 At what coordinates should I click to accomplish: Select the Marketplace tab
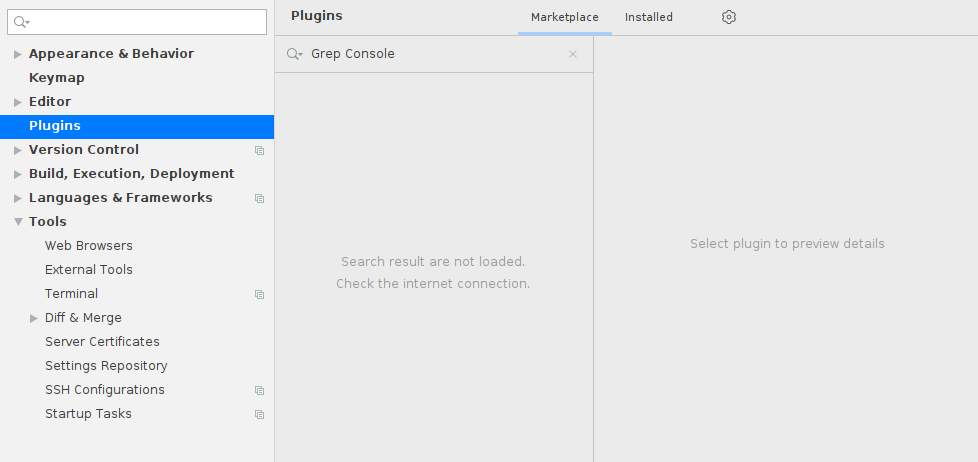pos(564,17)
